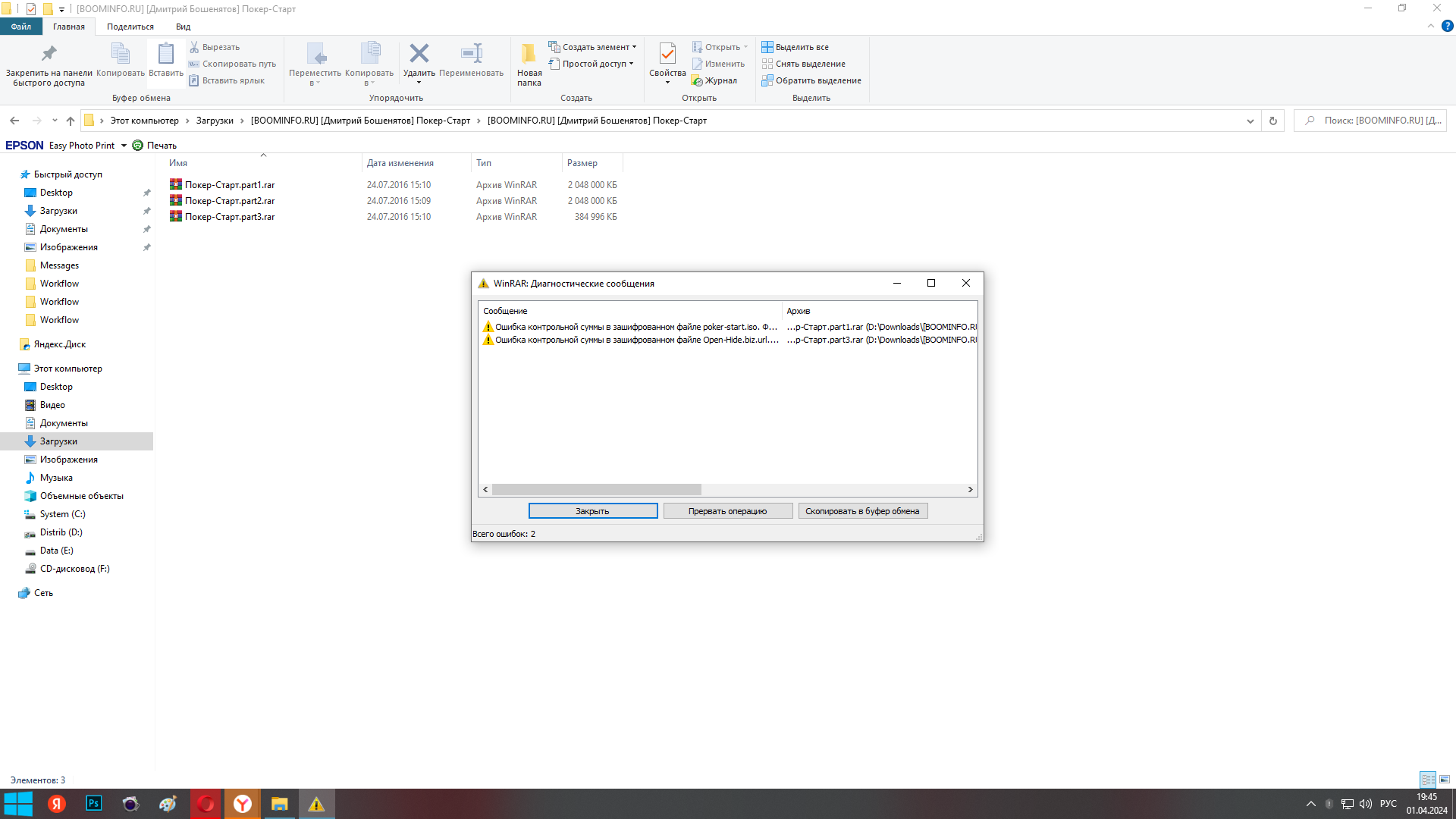Open Windows Start menu
Screen dimensions: 1456x819
[x=18, y=804]
